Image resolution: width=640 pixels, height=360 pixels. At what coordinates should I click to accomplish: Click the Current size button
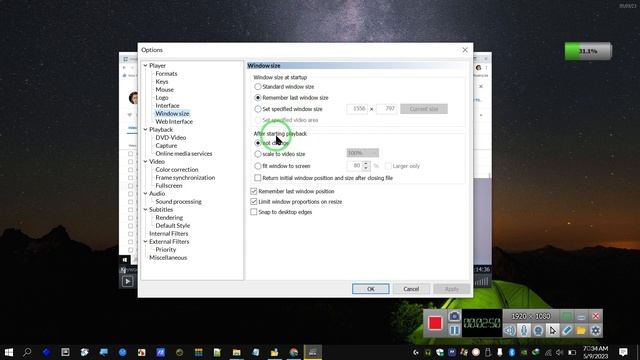(424, 109)
